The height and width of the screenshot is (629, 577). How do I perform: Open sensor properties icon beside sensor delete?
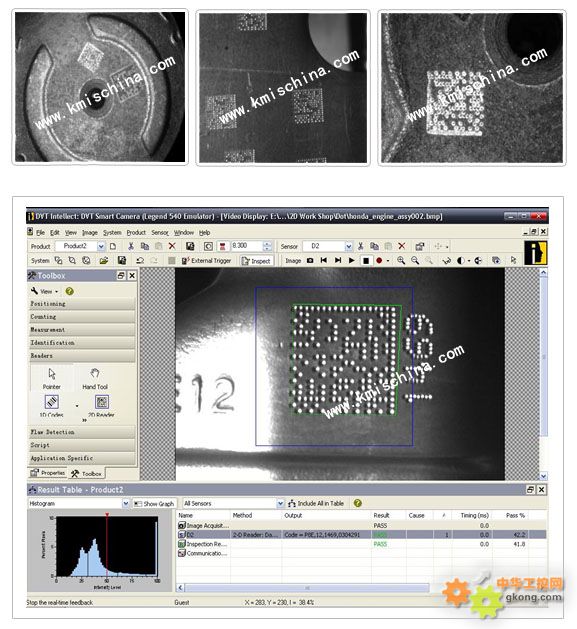420,246
